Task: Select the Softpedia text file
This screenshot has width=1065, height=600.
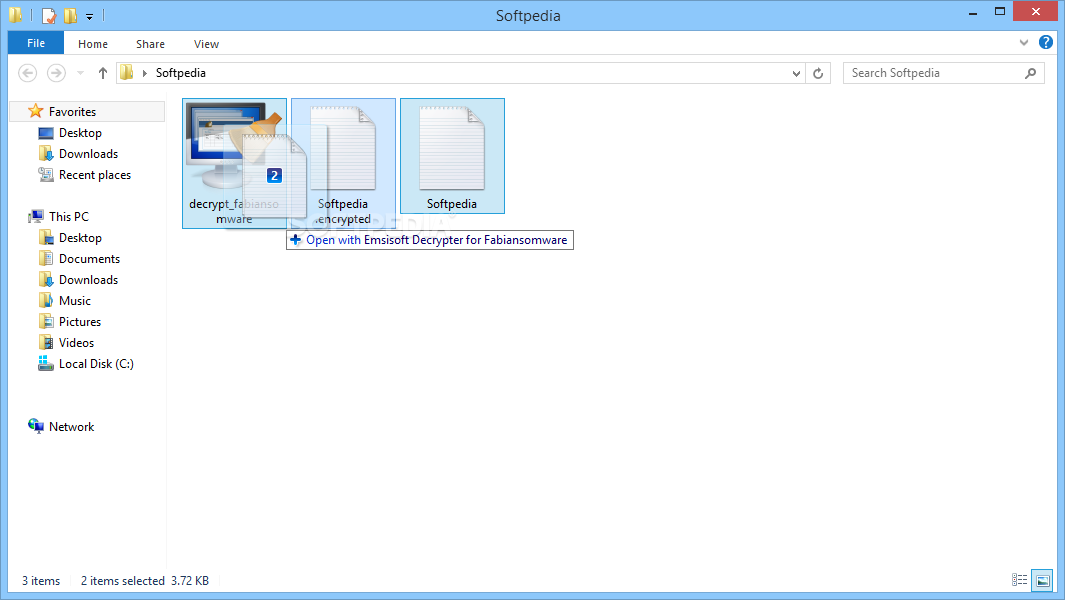Action: pyautogui.click(x=452, y=156)
